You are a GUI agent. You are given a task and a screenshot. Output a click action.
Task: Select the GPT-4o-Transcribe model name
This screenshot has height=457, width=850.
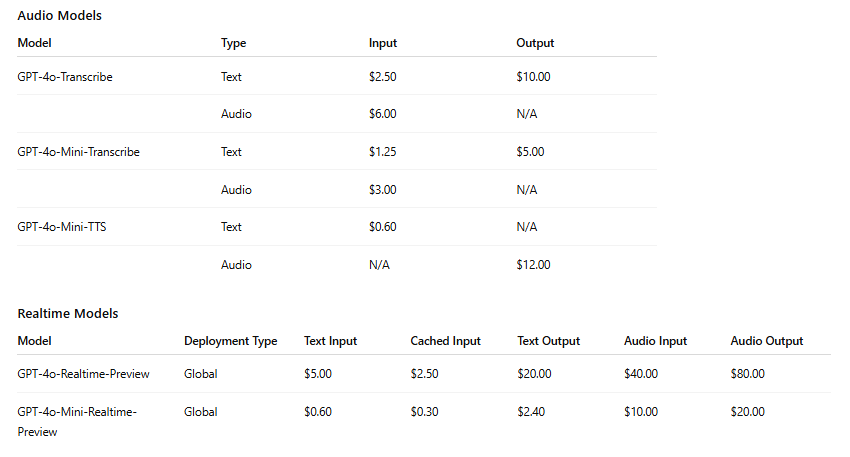65,77
